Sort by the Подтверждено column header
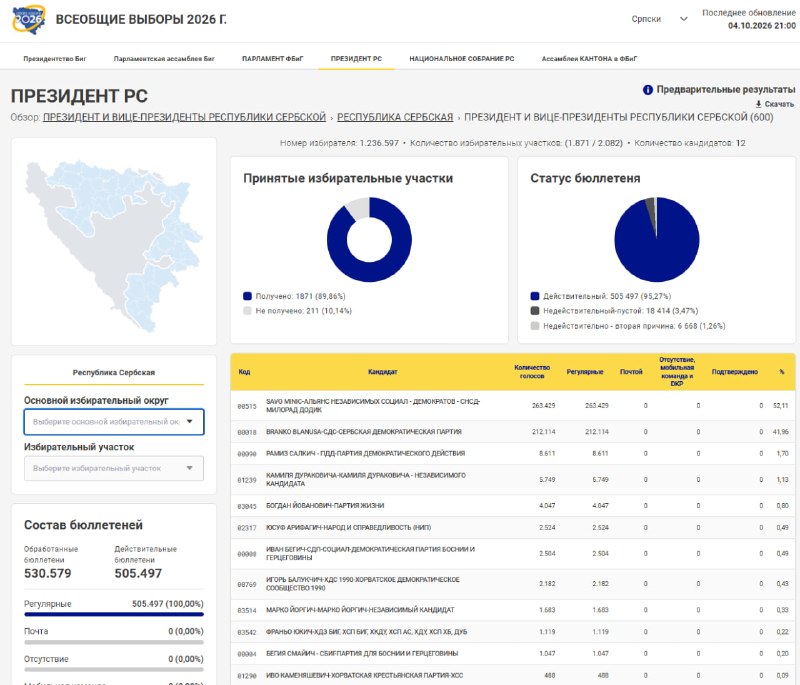The width and height of the screenshot is (800, 685). pyautogui.click(x=735, y=372)
